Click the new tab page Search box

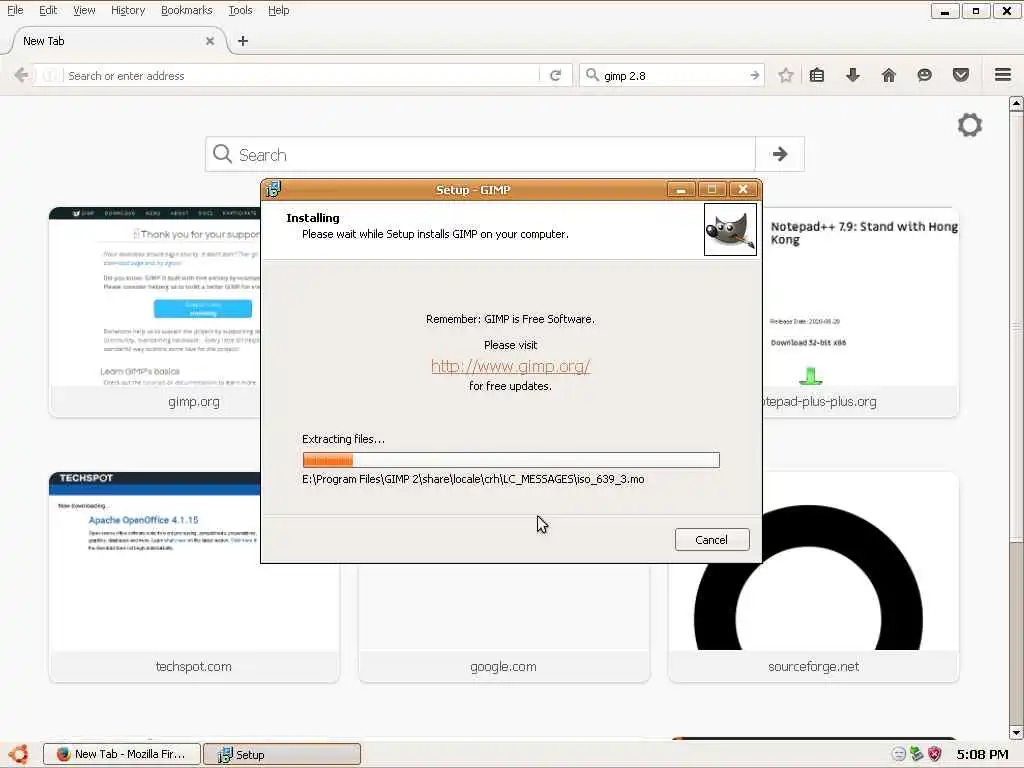(x=481, y=154)
